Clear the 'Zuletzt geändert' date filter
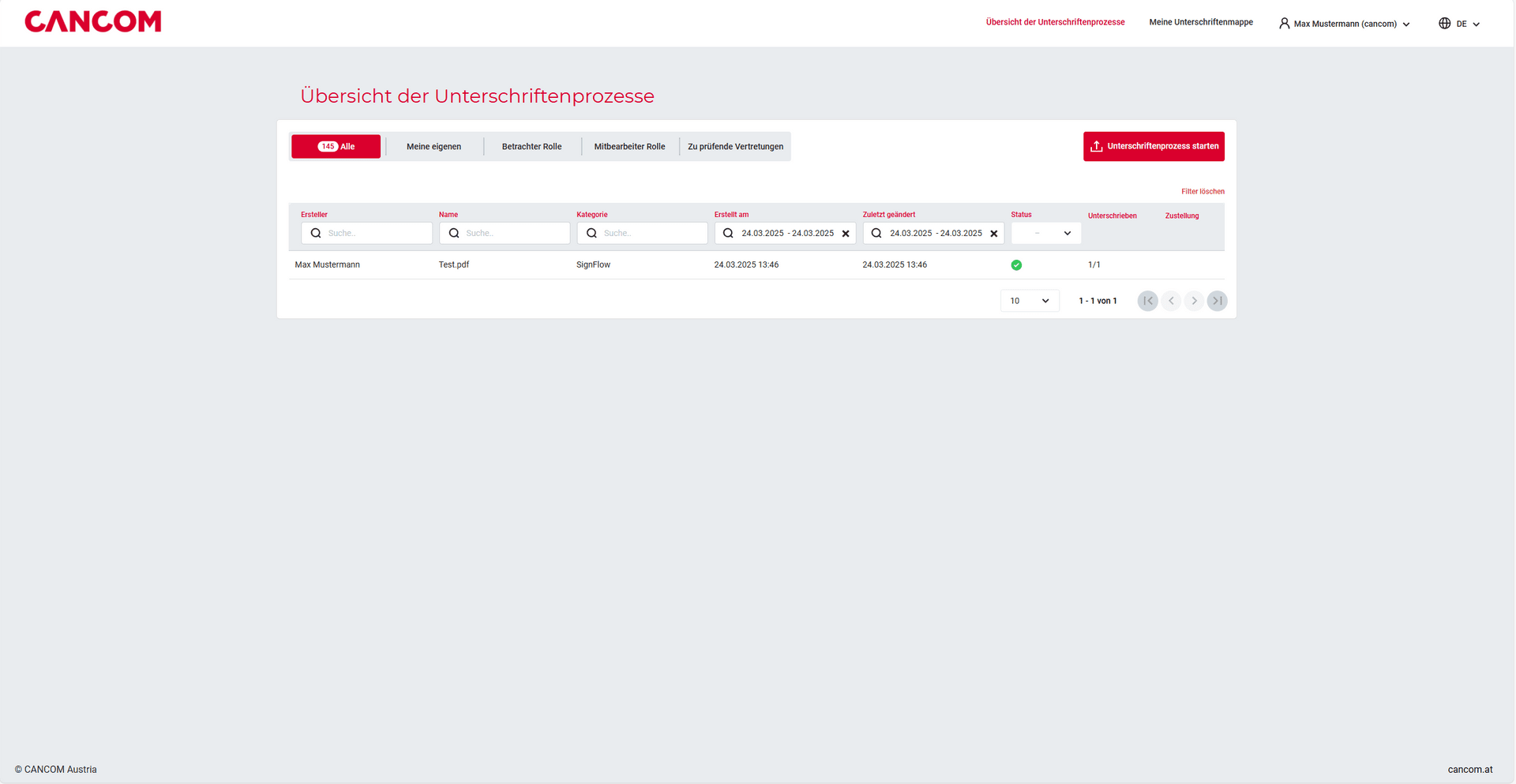The width and height of the screenshot is (1516, 784). pyautogui.click(x=994, y=234)
